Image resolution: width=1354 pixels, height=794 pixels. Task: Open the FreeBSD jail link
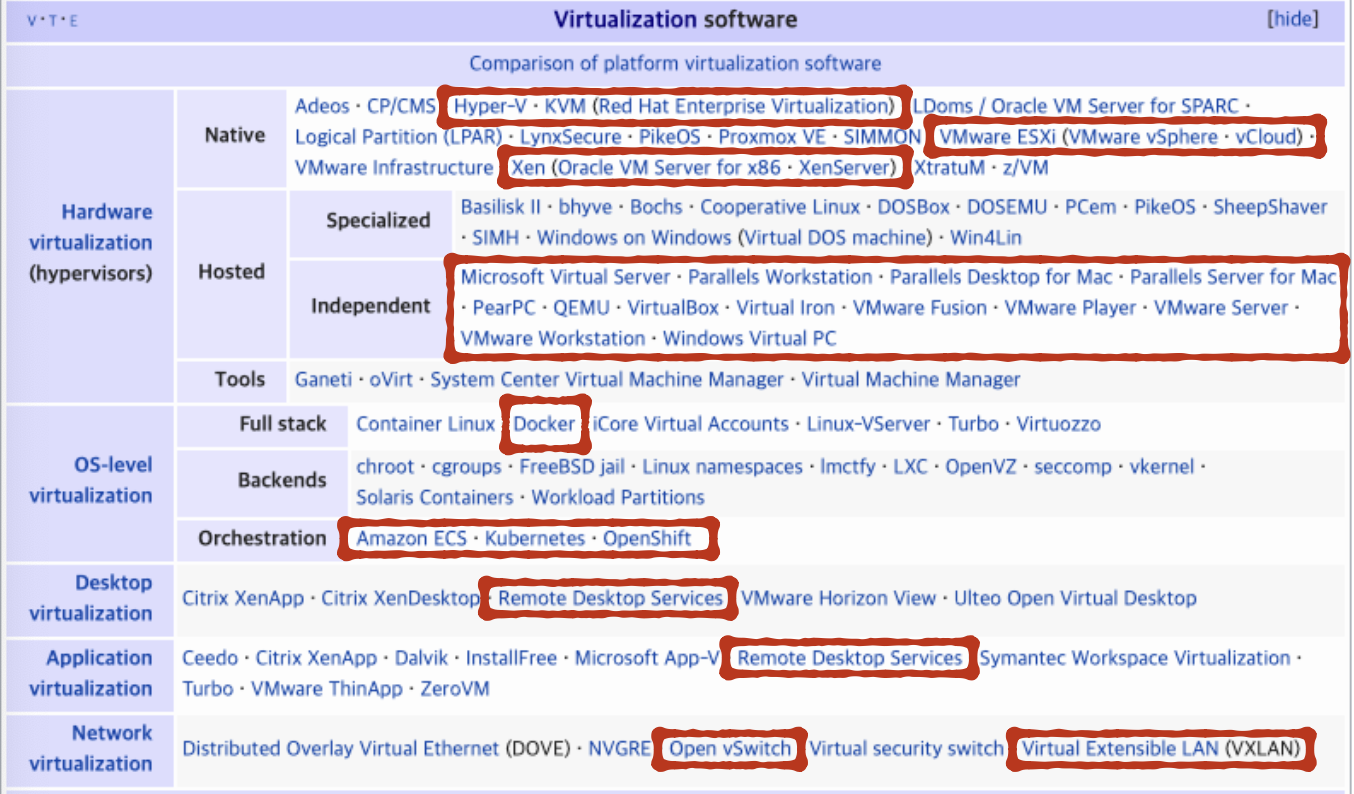pos(572,467)
